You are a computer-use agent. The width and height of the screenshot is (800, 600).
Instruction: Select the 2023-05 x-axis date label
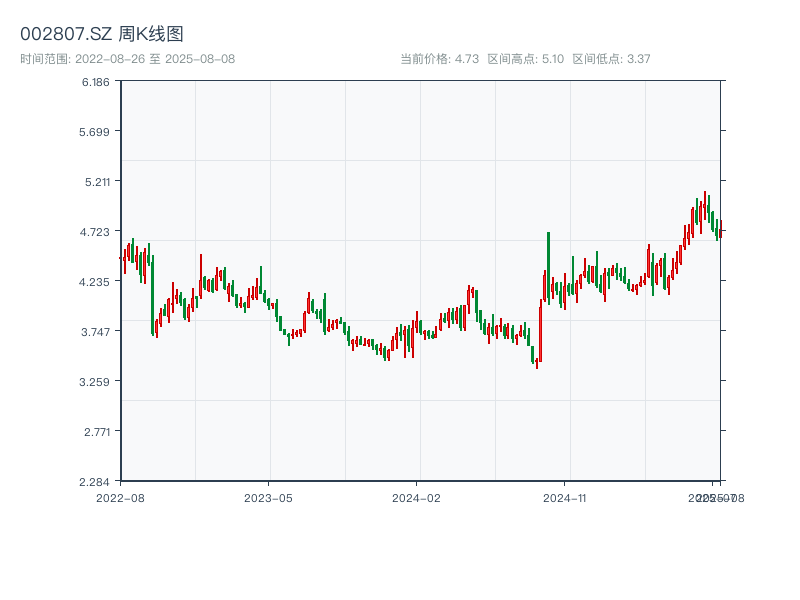[268, 497]
